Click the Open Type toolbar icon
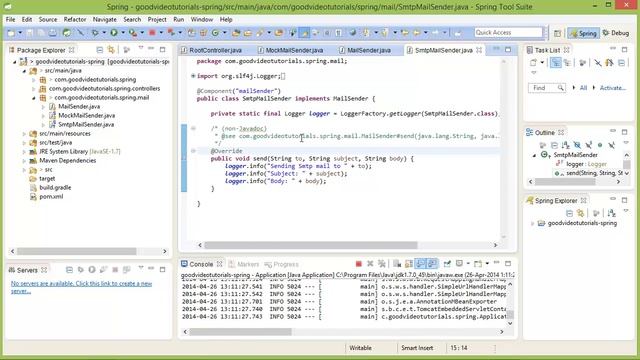This screenshot has width=640, height=360. 236,33
